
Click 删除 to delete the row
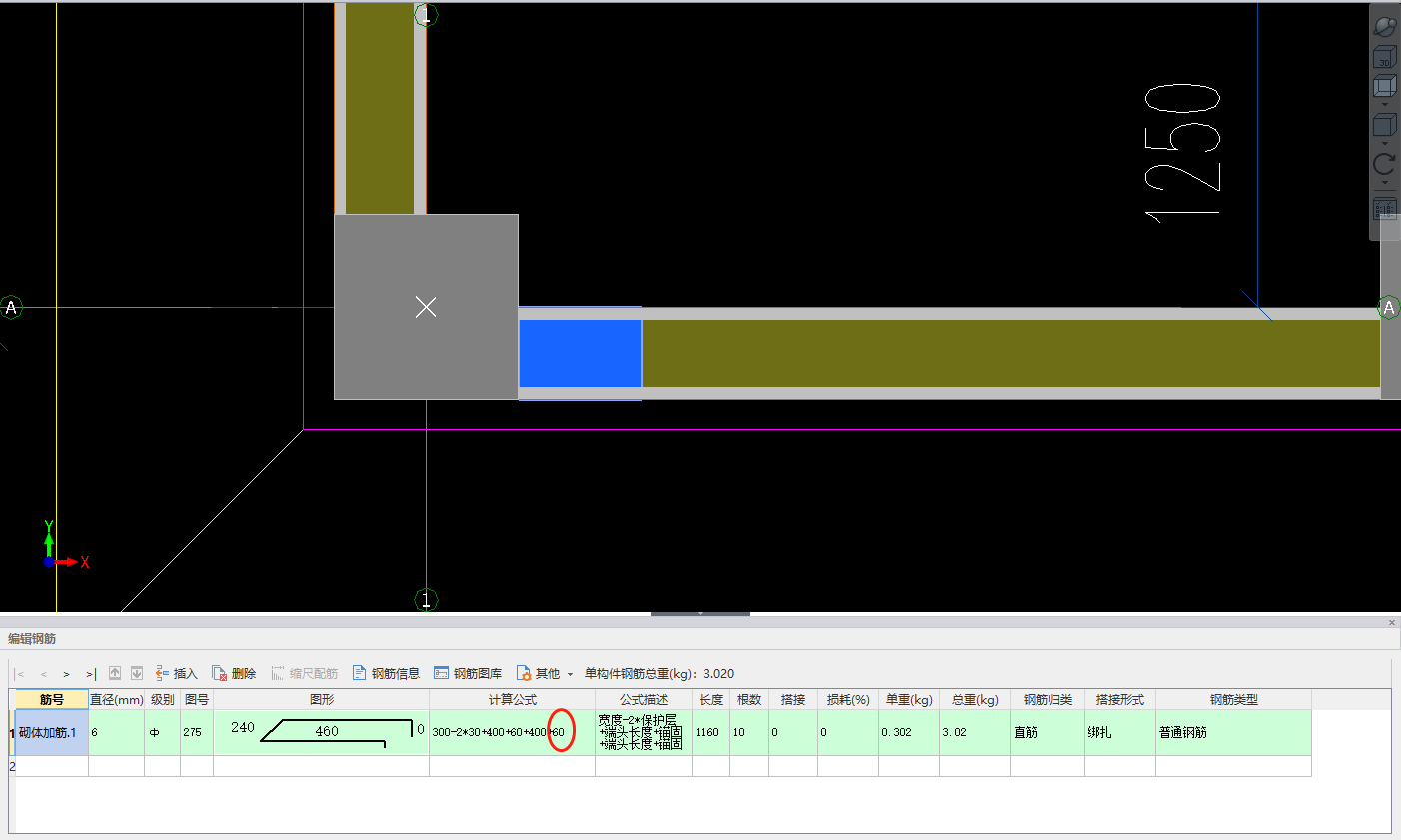(234, 673)
